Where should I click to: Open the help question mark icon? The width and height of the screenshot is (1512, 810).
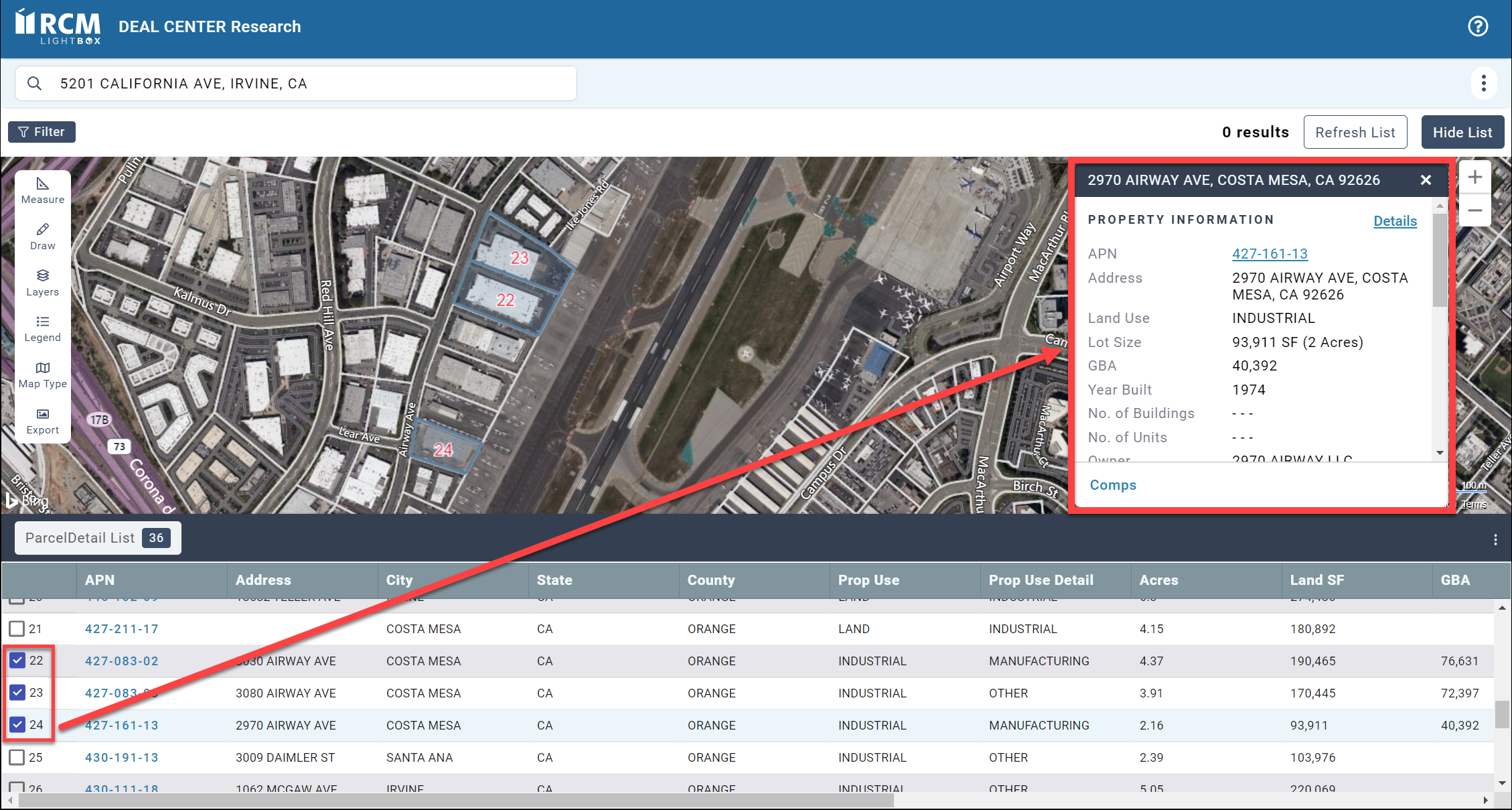pyautogui.click(x=1477, y=27)
